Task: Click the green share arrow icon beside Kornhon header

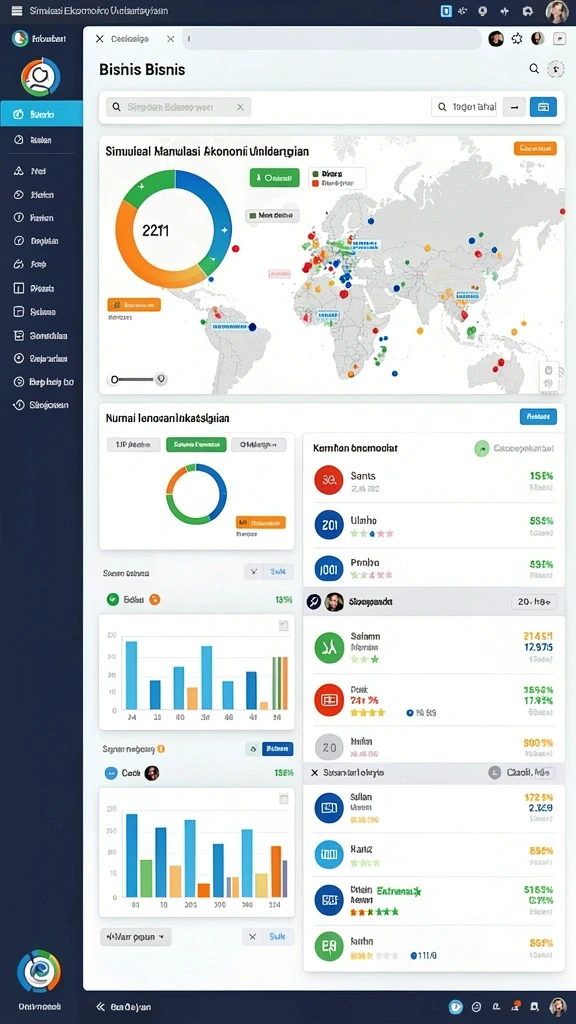Action: [x=481, y=449]
